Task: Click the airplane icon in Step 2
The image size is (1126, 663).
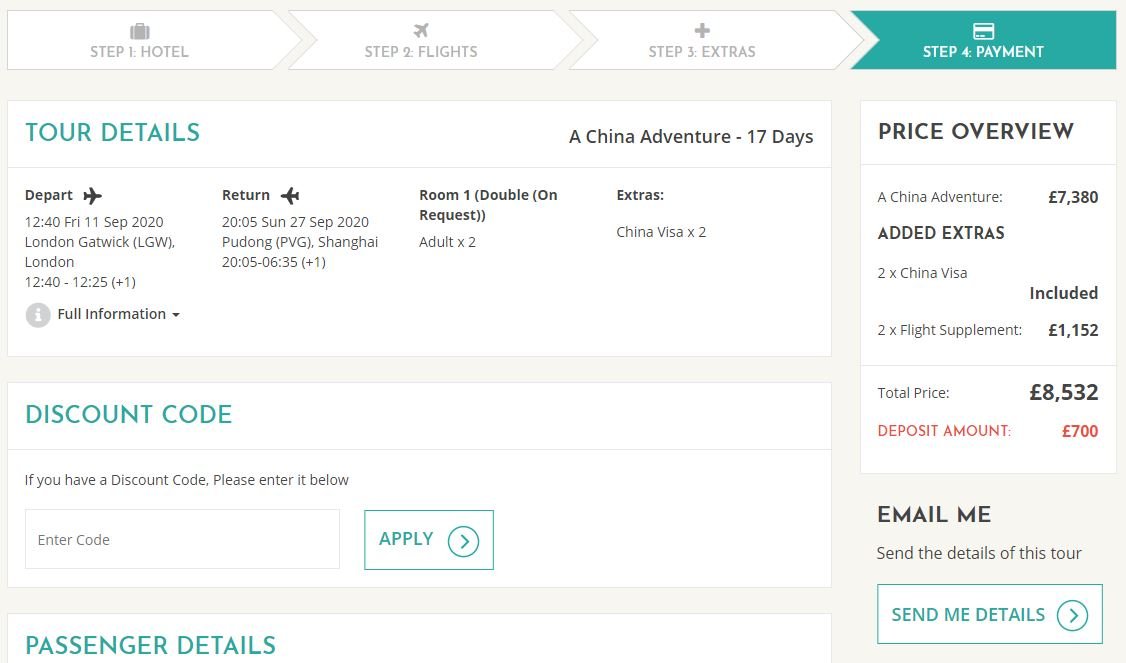Action: click(421, 30)
